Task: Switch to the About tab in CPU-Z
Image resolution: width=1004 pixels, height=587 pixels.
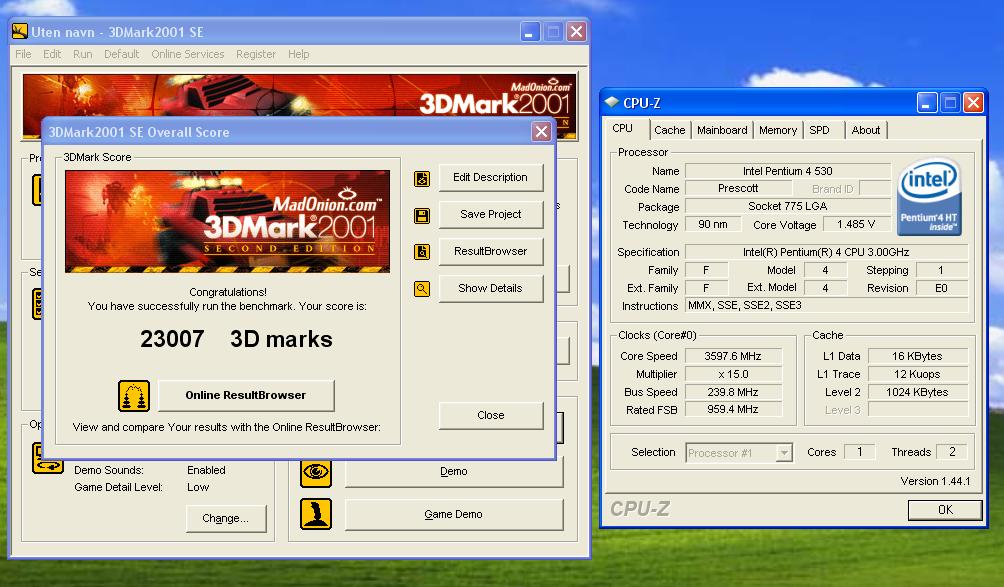Action: pos(866,130)
